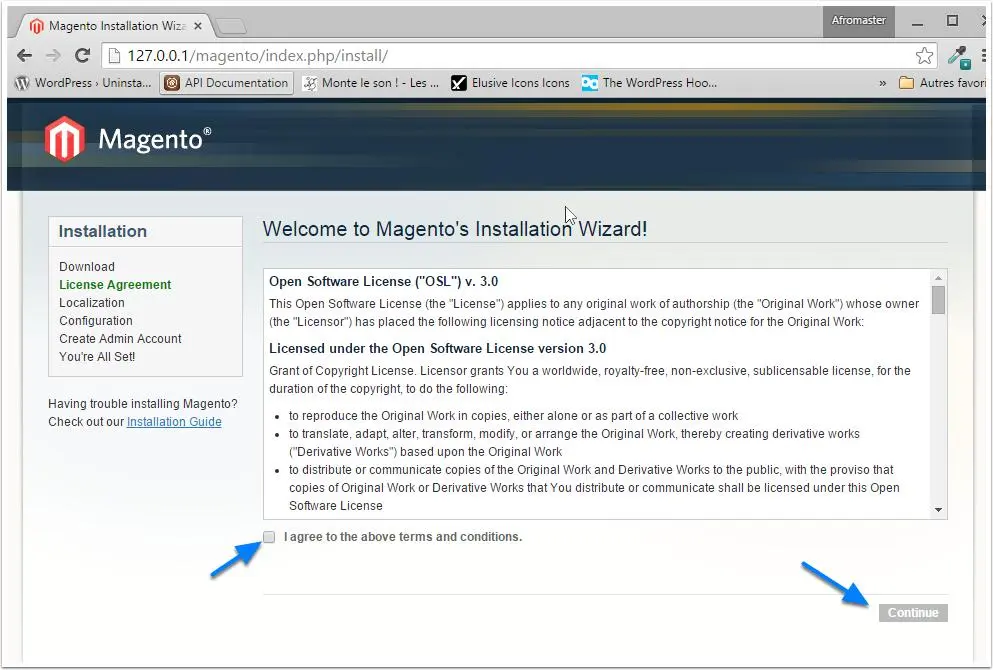The height and width of the screenshot is (670, 993).
Task: Click the Elusive Icons bookmark favicon
Action: click(x=459, y=83)
